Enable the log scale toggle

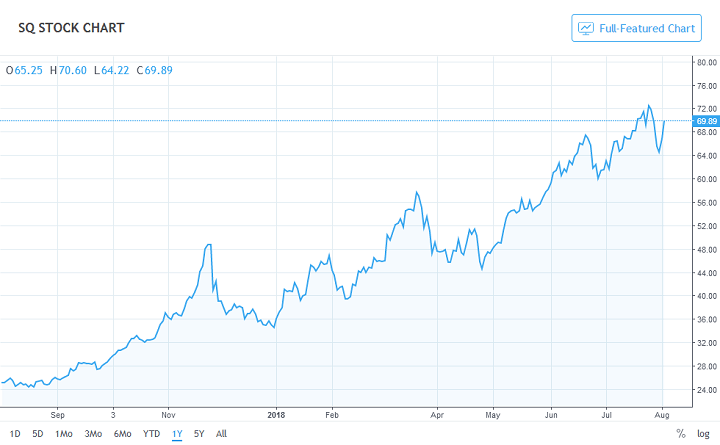point(705,434)
